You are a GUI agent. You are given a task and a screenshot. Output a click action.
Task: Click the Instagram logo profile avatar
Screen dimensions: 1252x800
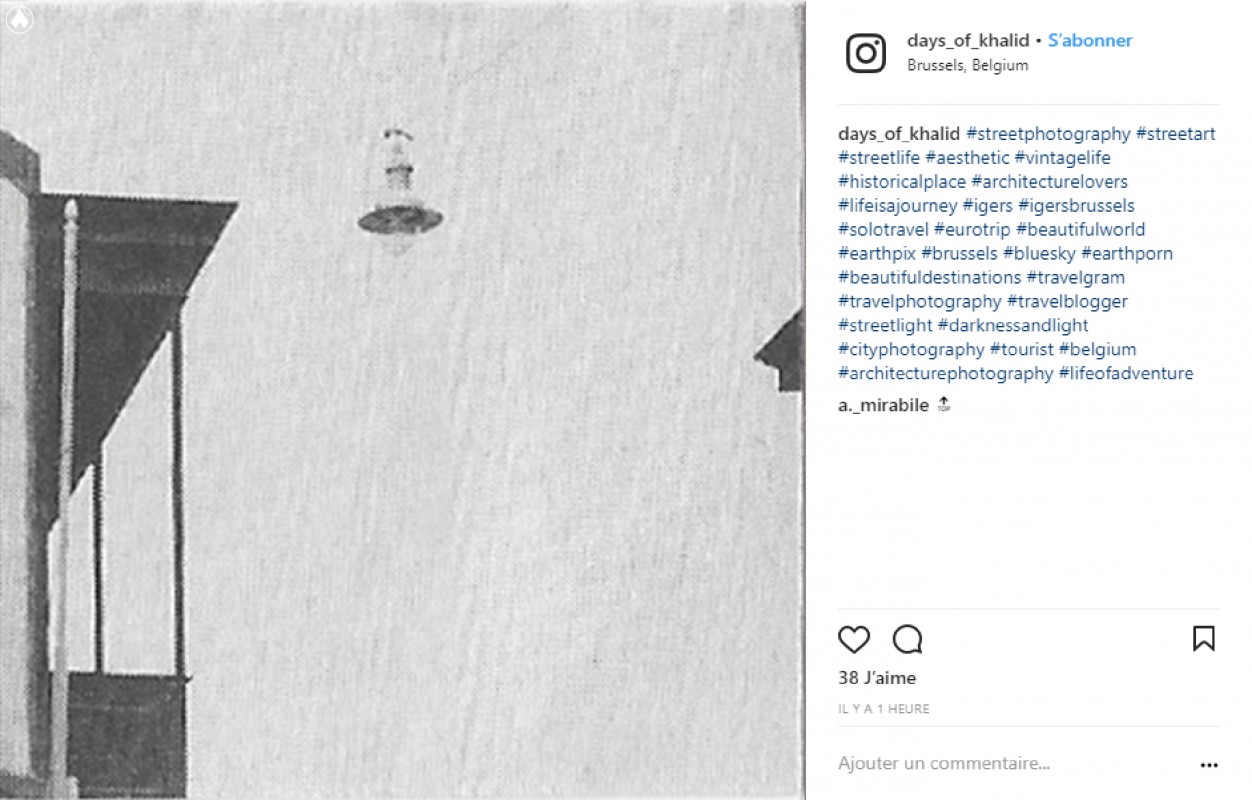tap(866, 53)
